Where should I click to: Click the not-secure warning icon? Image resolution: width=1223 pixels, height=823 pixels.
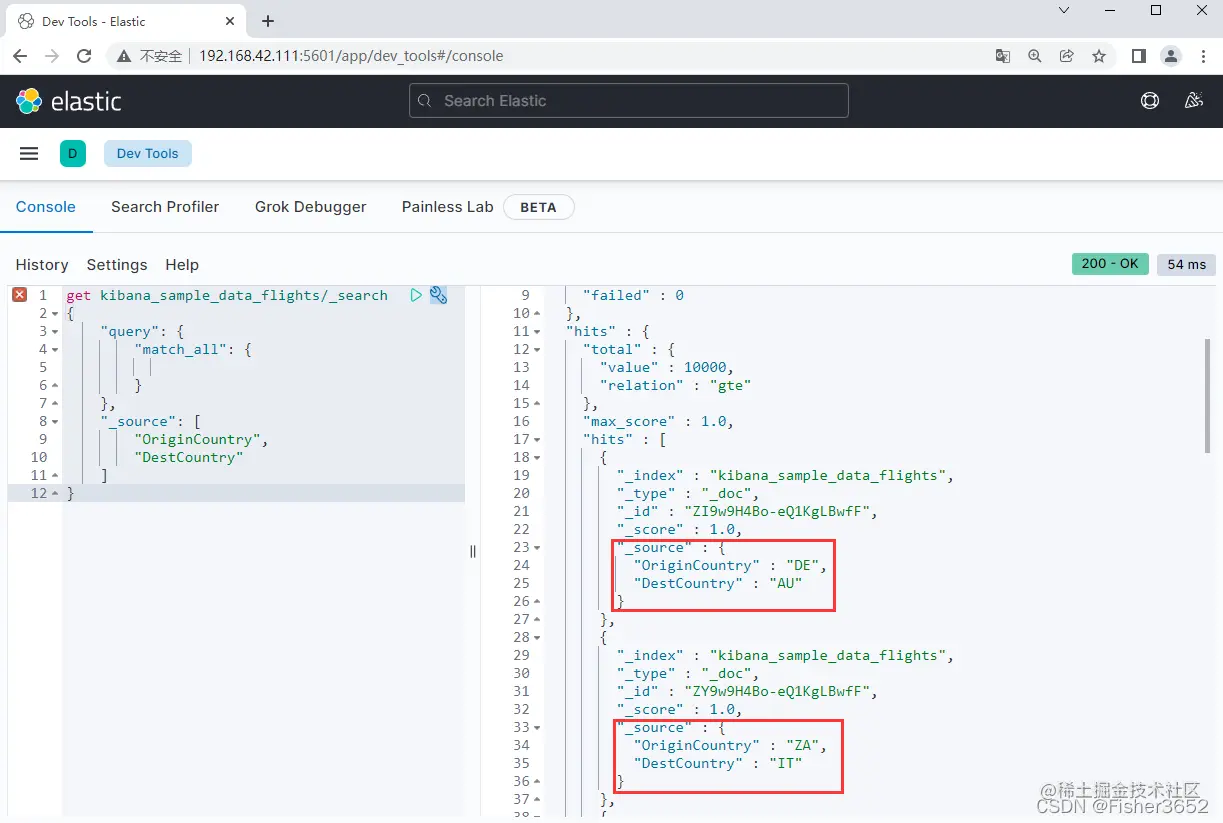pos(124,56)
